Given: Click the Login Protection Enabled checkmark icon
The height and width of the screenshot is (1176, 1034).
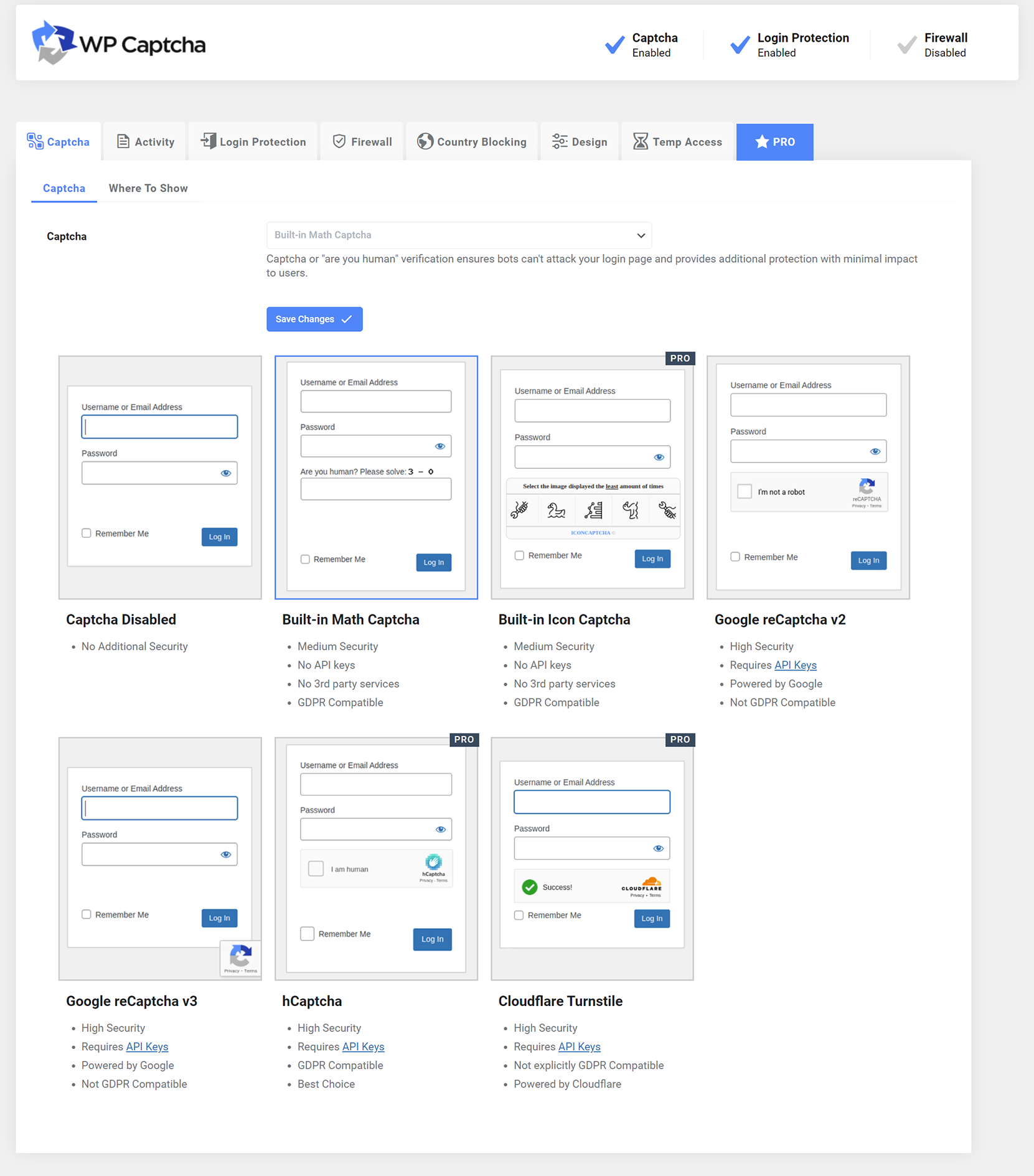Looking at the screenshot, I should coord(740,45).
